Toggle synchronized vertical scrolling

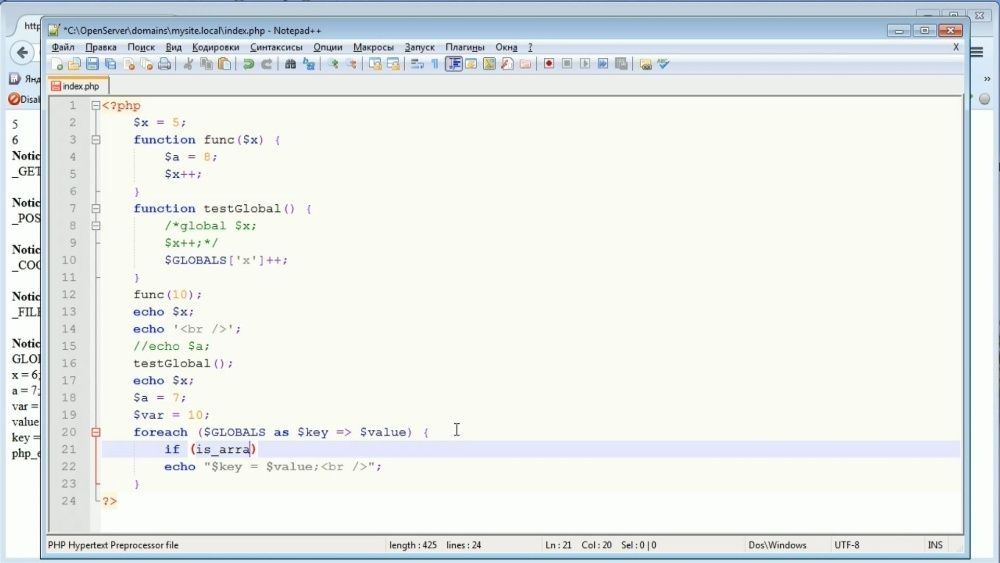375,64
